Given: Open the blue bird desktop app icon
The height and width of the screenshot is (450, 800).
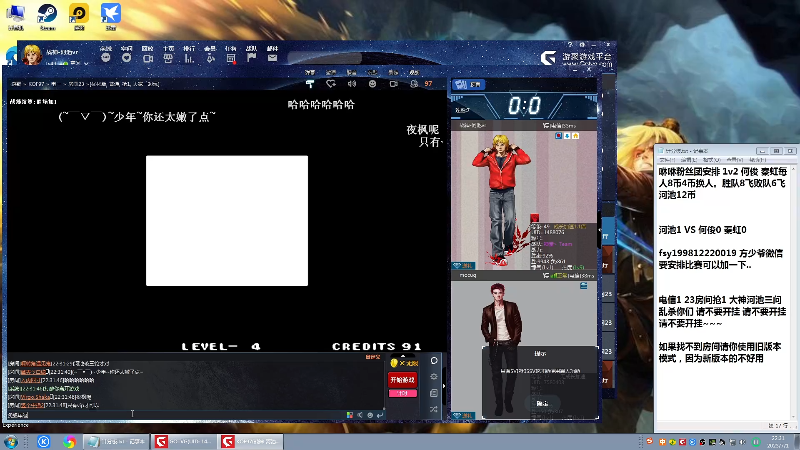Looking at the screenshot, I should point(111,17).
